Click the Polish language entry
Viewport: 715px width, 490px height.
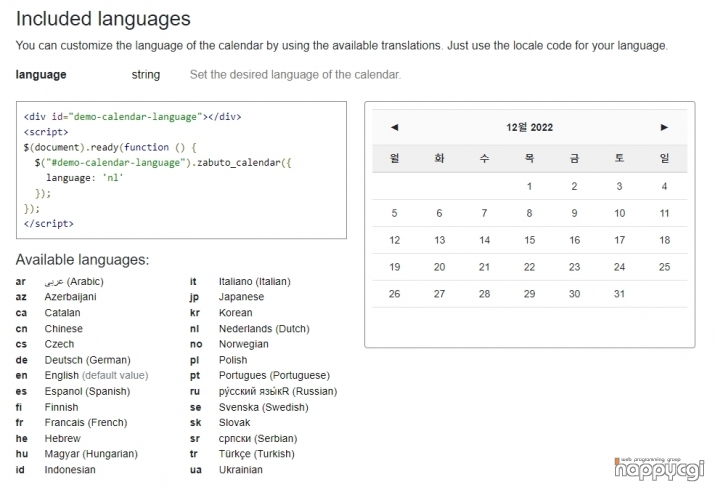(x=233, y=360)
